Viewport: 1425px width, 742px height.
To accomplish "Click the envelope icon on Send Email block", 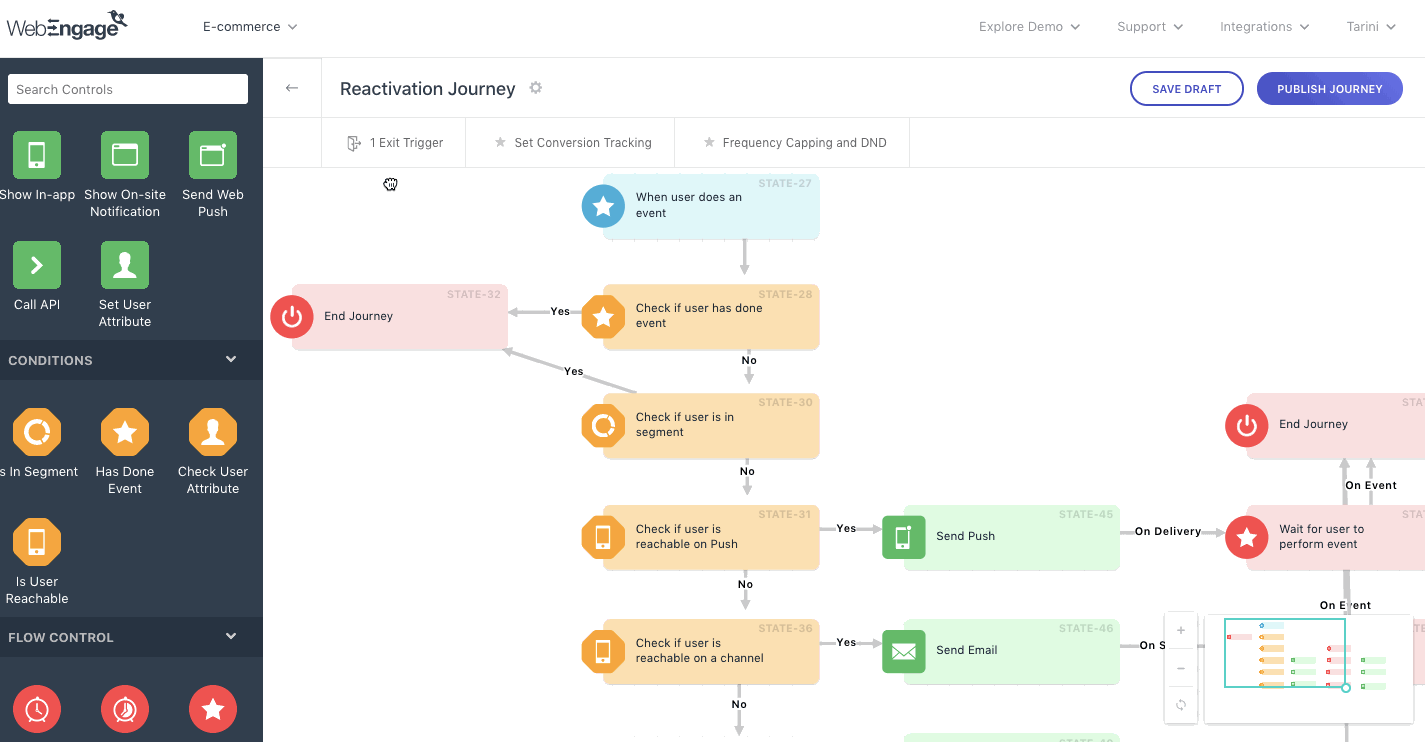I will 903,652.
